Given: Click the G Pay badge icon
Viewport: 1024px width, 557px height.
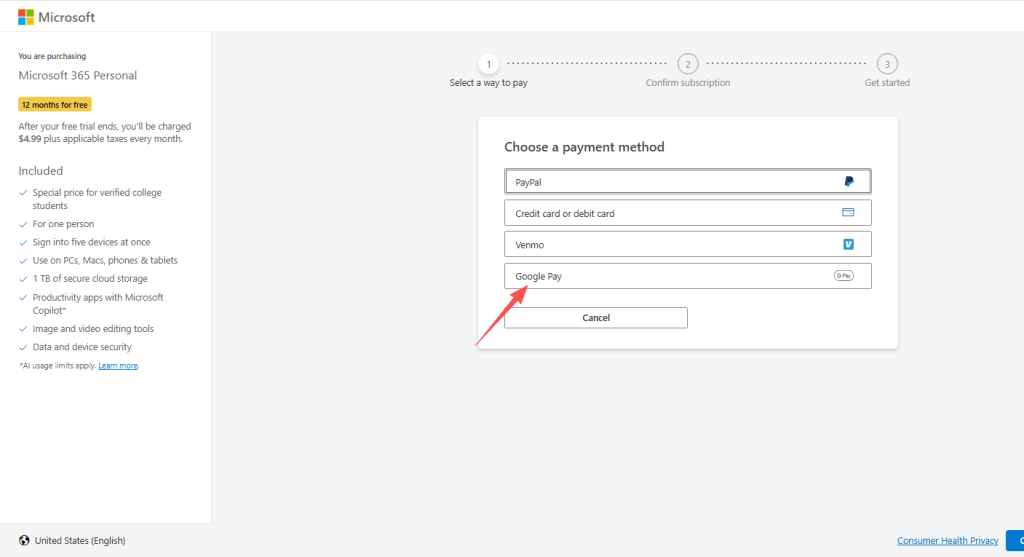Looking at the screenshot, I should tap(843, 276).
